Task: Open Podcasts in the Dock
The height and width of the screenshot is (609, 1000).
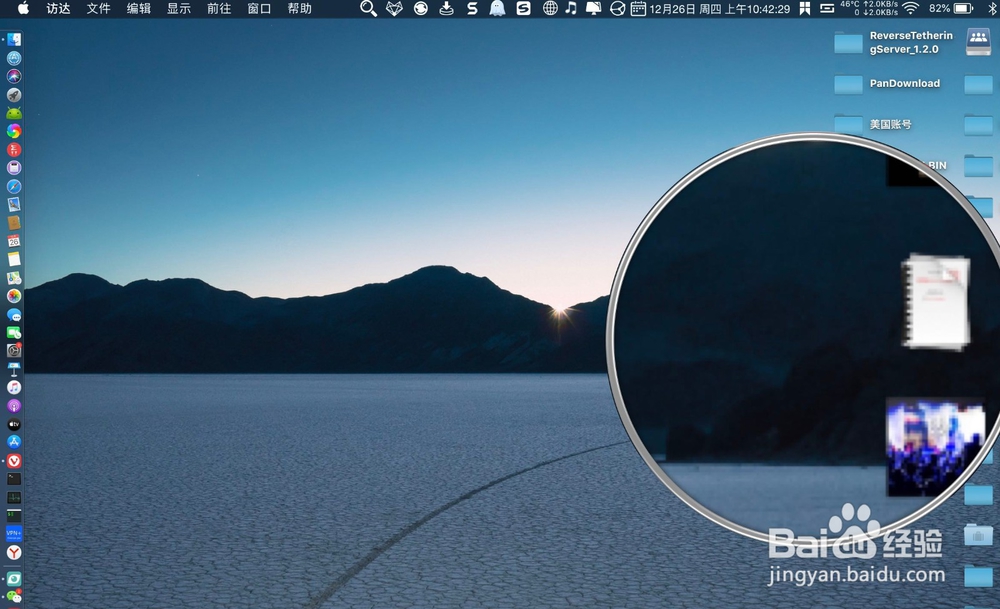Action: click(13, 406)
